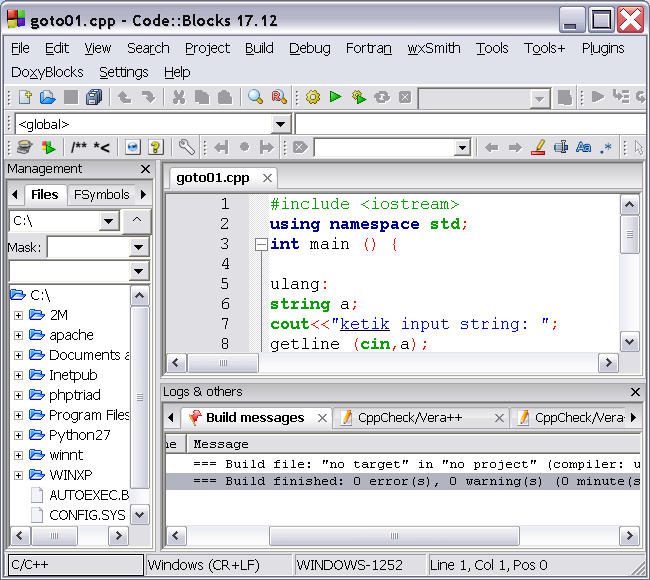Go up one directory level button
Viewport: 650px width, 580px height.
pyautogui.click(x=137, y=220)
